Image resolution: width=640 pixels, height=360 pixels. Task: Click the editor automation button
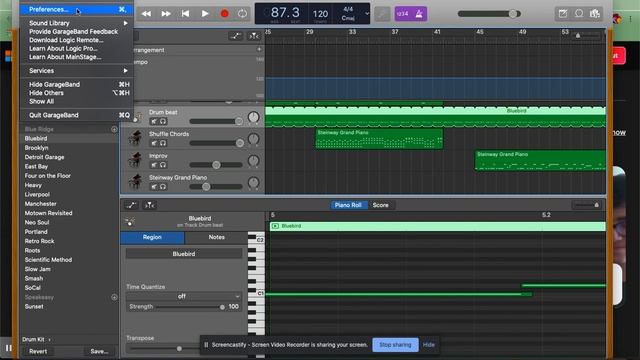[x=131, y=205]
